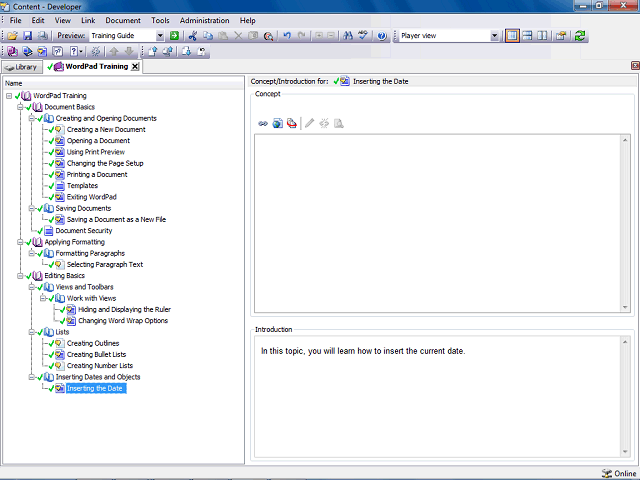Select the Creating a New Document topic
The image size is (640, 480).
coord(106,129)
